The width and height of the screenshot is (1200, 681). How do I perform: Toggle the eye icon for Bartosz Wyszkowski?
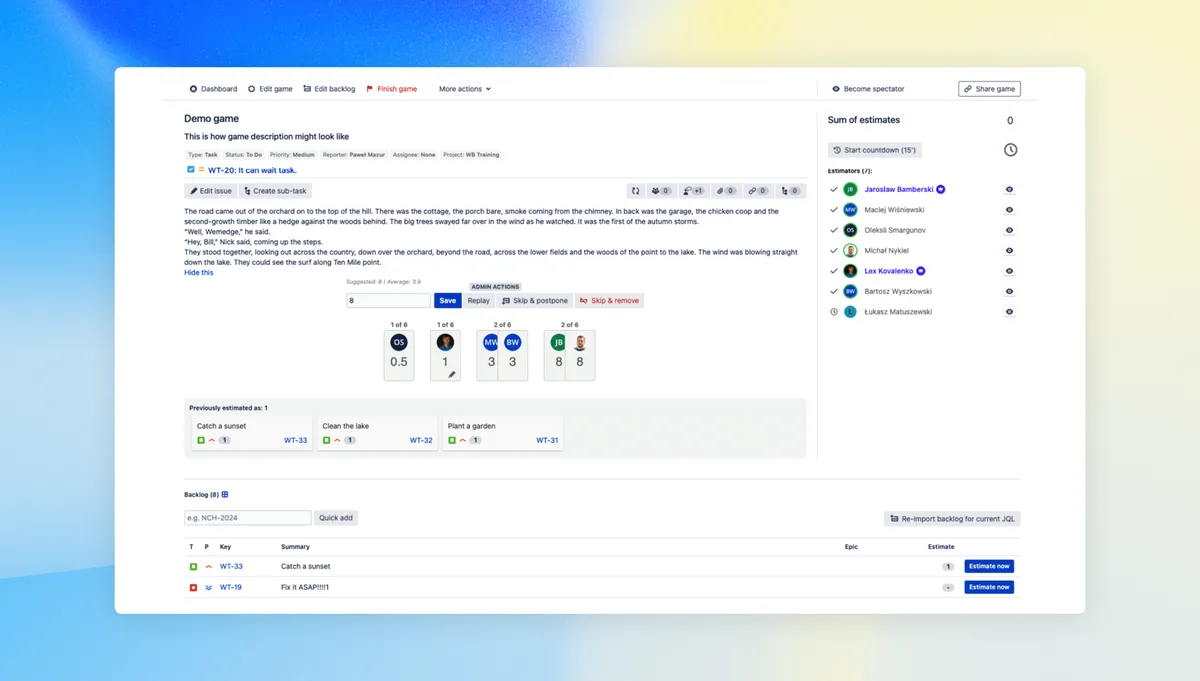(1009, 291)
